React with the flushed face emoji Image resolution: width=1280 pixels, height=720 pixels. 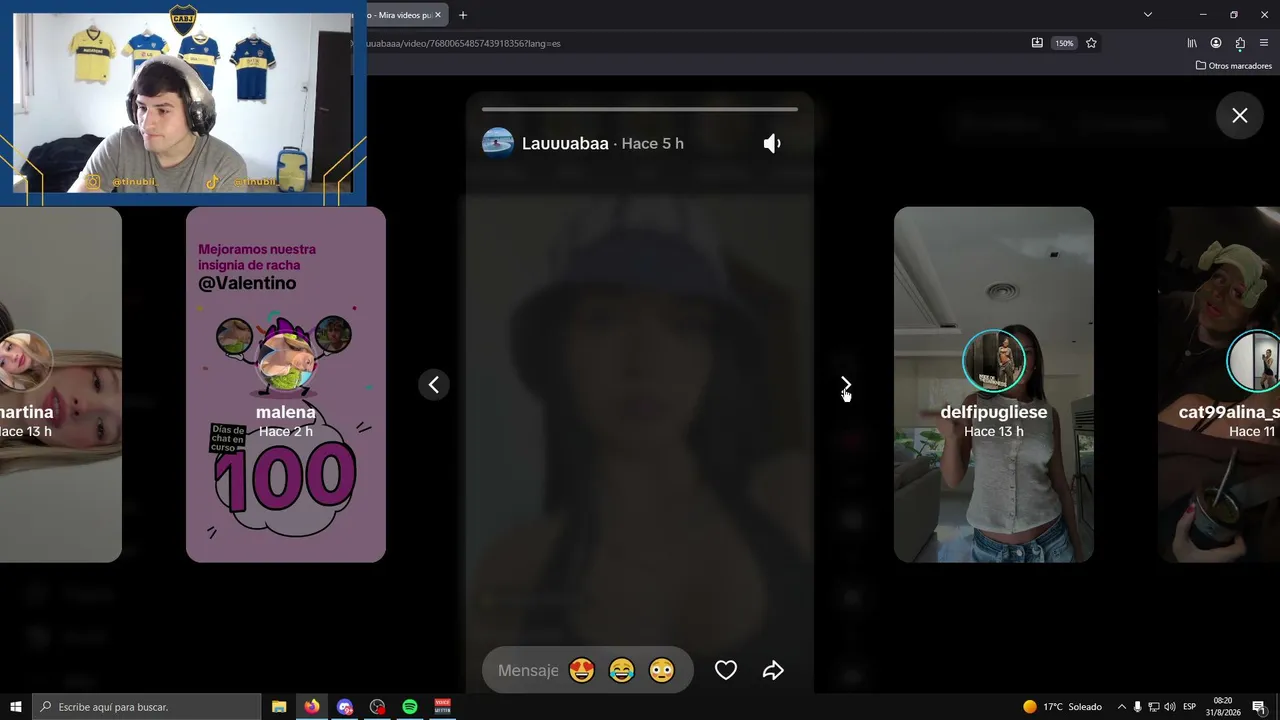(661, 670)
